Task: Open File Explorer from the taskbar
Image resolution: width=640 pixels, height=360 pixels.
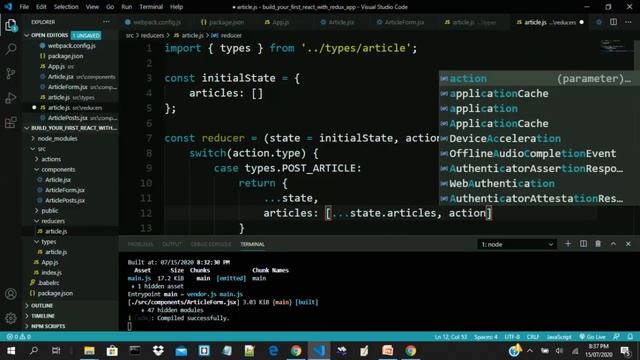Action: tap(89, 351)
